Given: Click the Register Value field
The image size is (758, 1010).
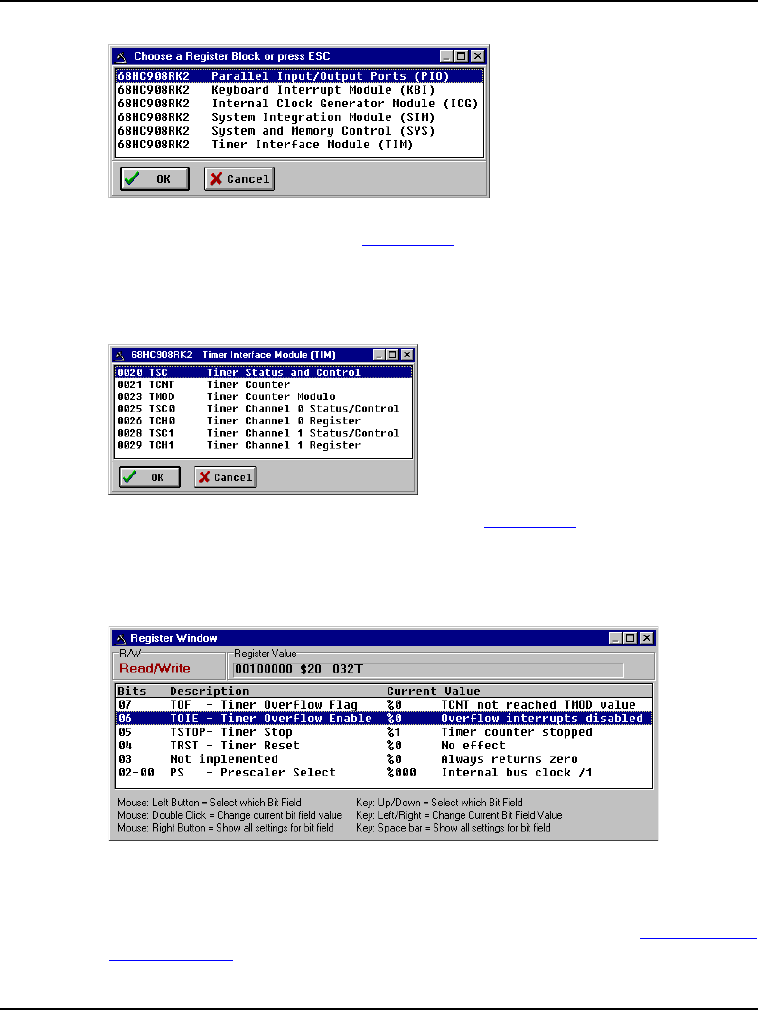Looking at the screenshot, I should click(x=428, y=669).
